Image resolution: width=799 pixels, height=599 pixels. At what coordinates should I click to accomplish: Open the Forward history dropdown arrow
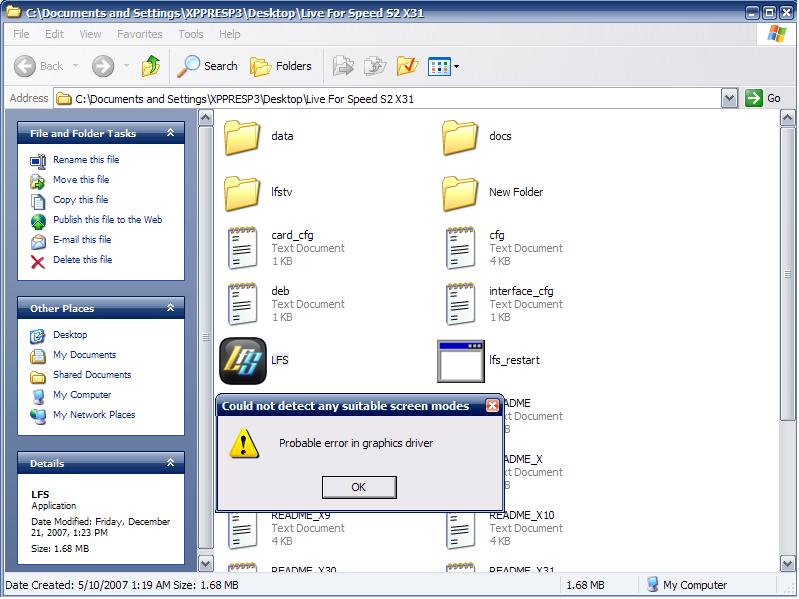pos(126,66)
